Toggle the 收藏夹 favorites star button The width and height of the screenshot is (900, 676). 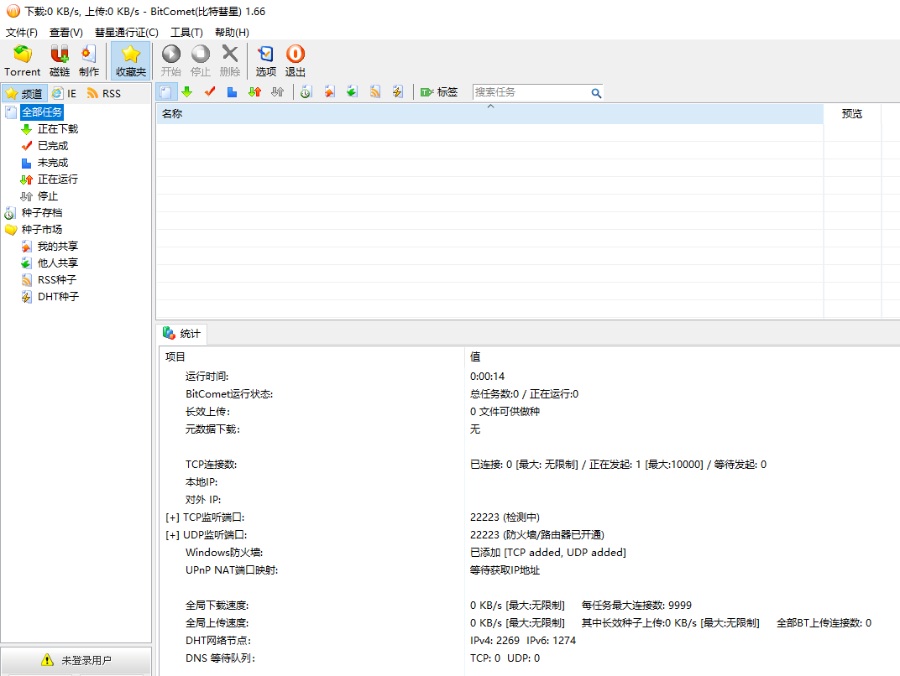131,60
